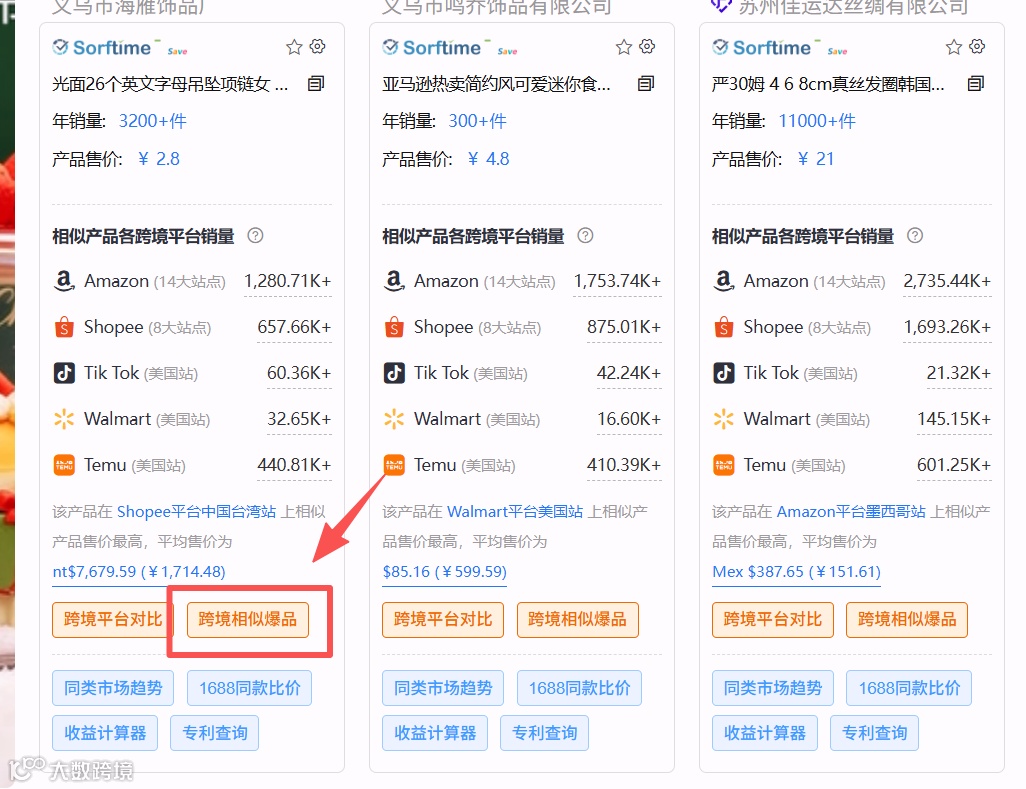
Task: Copy the title of the 光面26个英文字母 product
Action: click(x=316, y=84)
